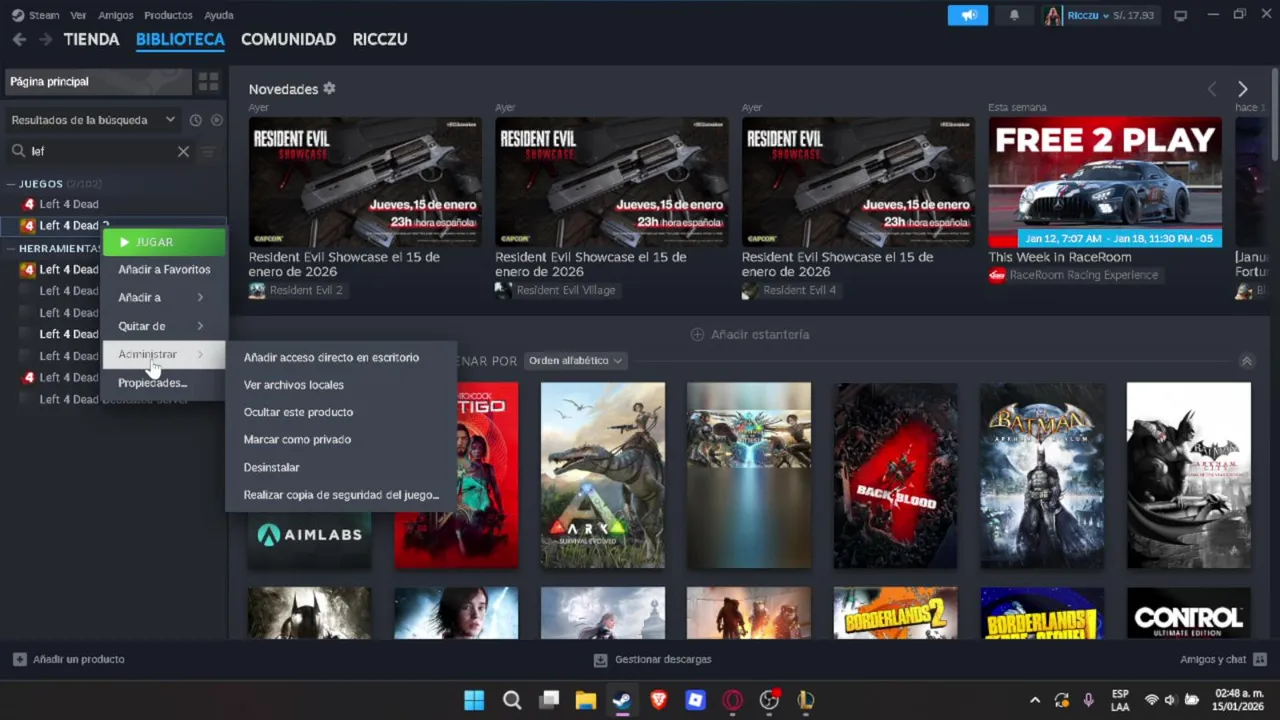The image size is (1280, 720).
Task: Click the Gestionar descargas download icon
Action: click(x=600, y=660)
